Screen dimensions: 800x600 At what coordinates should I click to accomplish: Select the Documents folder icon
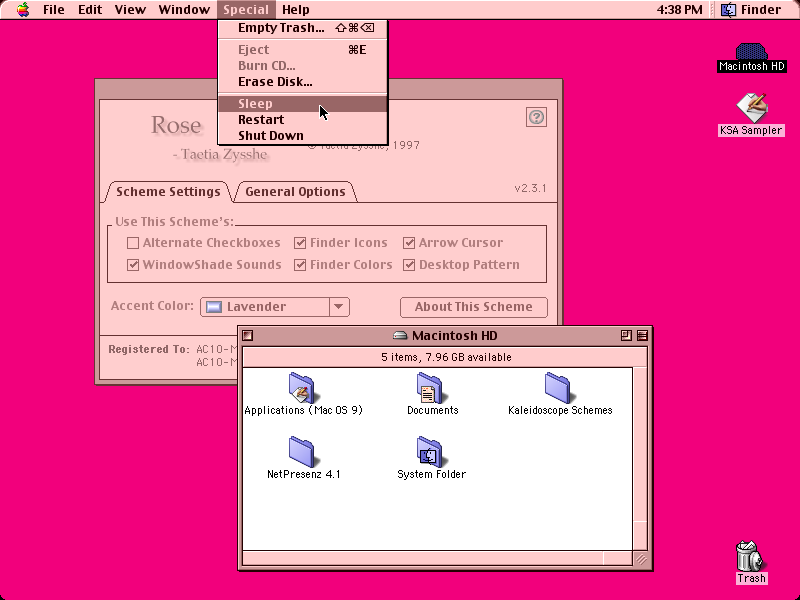pos(430,388)
